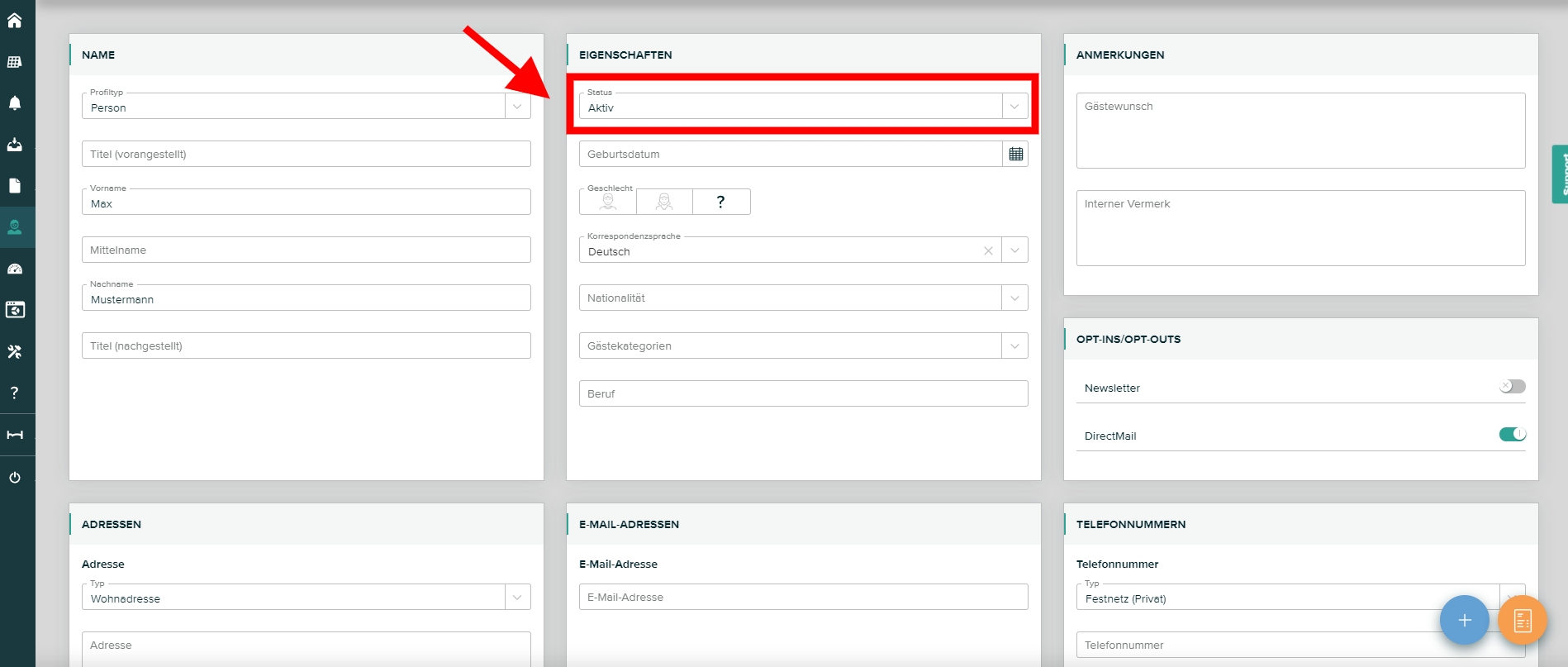Click the calendar icon beside Geburtsdatum
Viewport: 1568px width, 667px height.
(1015, 154)
